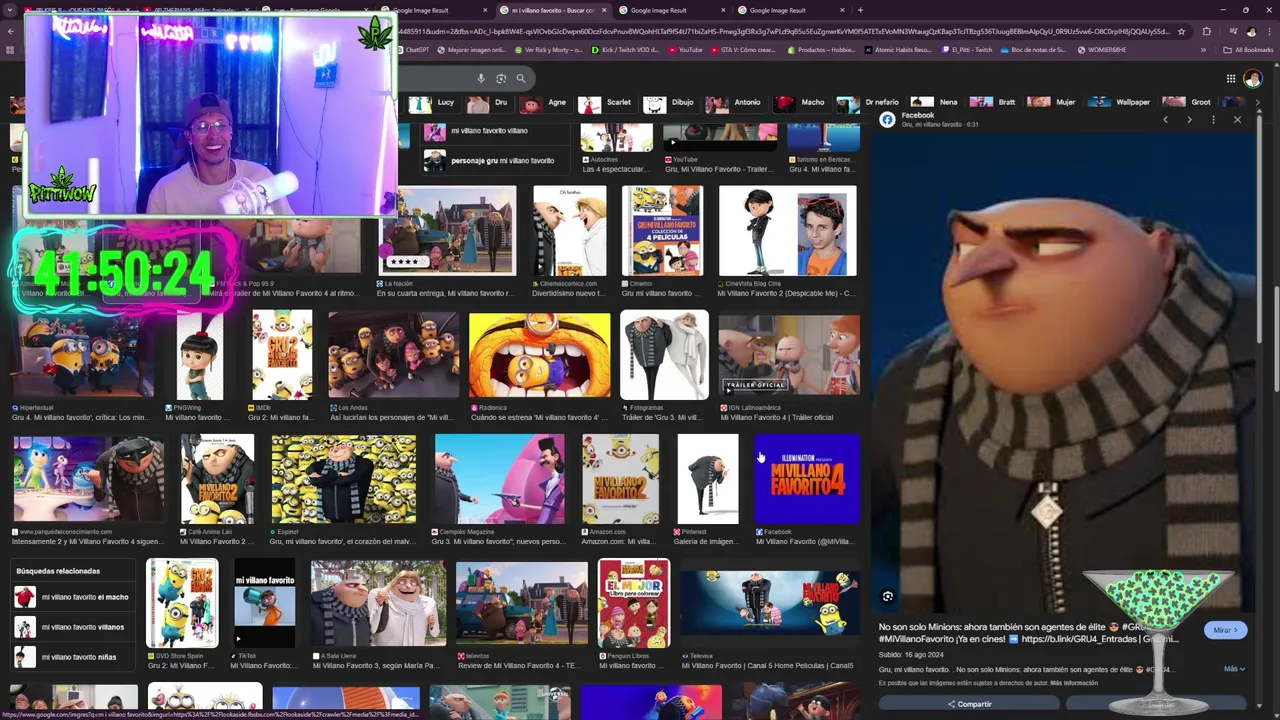Close the image preview panel
The width and height of the screenshot is (1280, 720).
click(1237, 120)
